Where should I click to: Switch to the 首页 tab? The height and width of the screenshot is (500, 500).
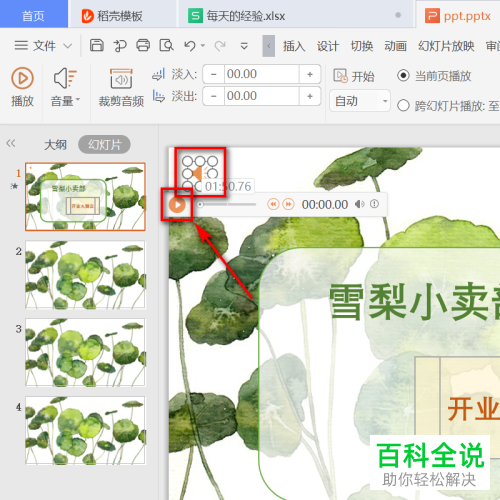pyautogui.click(x=34, y=14)
